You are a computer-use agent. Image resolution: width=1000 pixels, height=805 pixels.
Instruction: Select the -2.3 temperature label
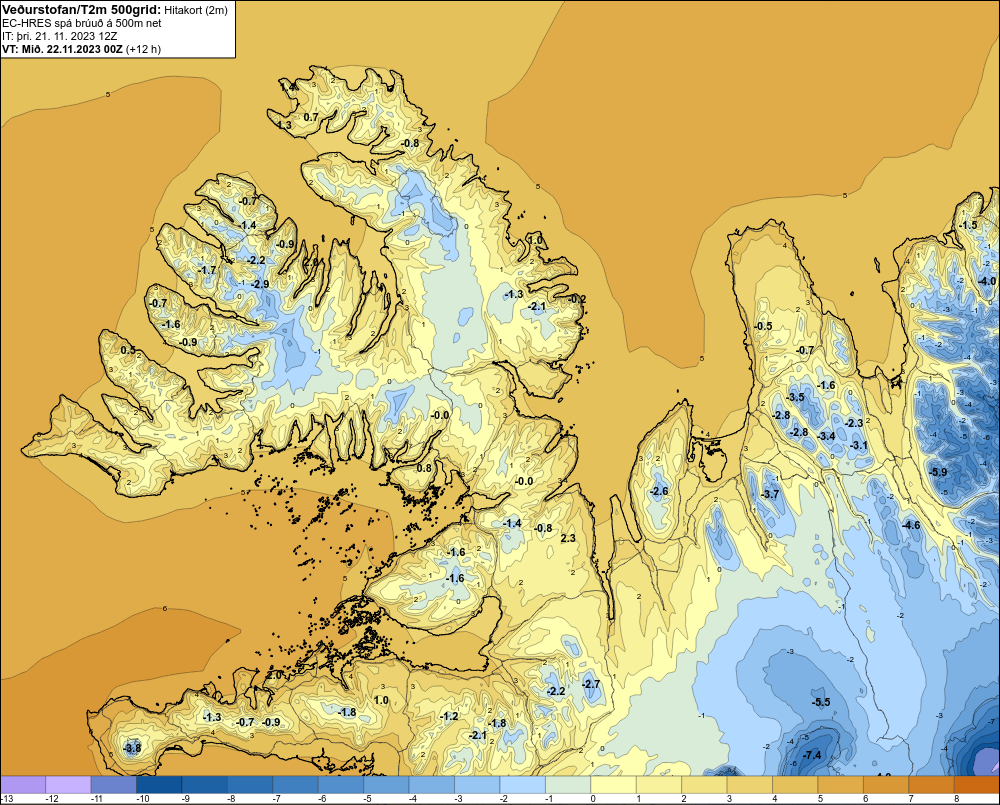[x=853, y=424]
